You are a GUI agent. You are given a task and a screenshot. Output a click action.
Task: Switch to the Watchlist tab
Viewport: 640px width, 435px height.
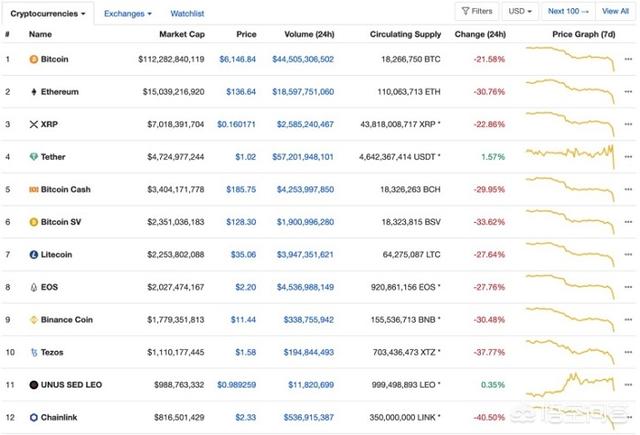coord(187,14)
